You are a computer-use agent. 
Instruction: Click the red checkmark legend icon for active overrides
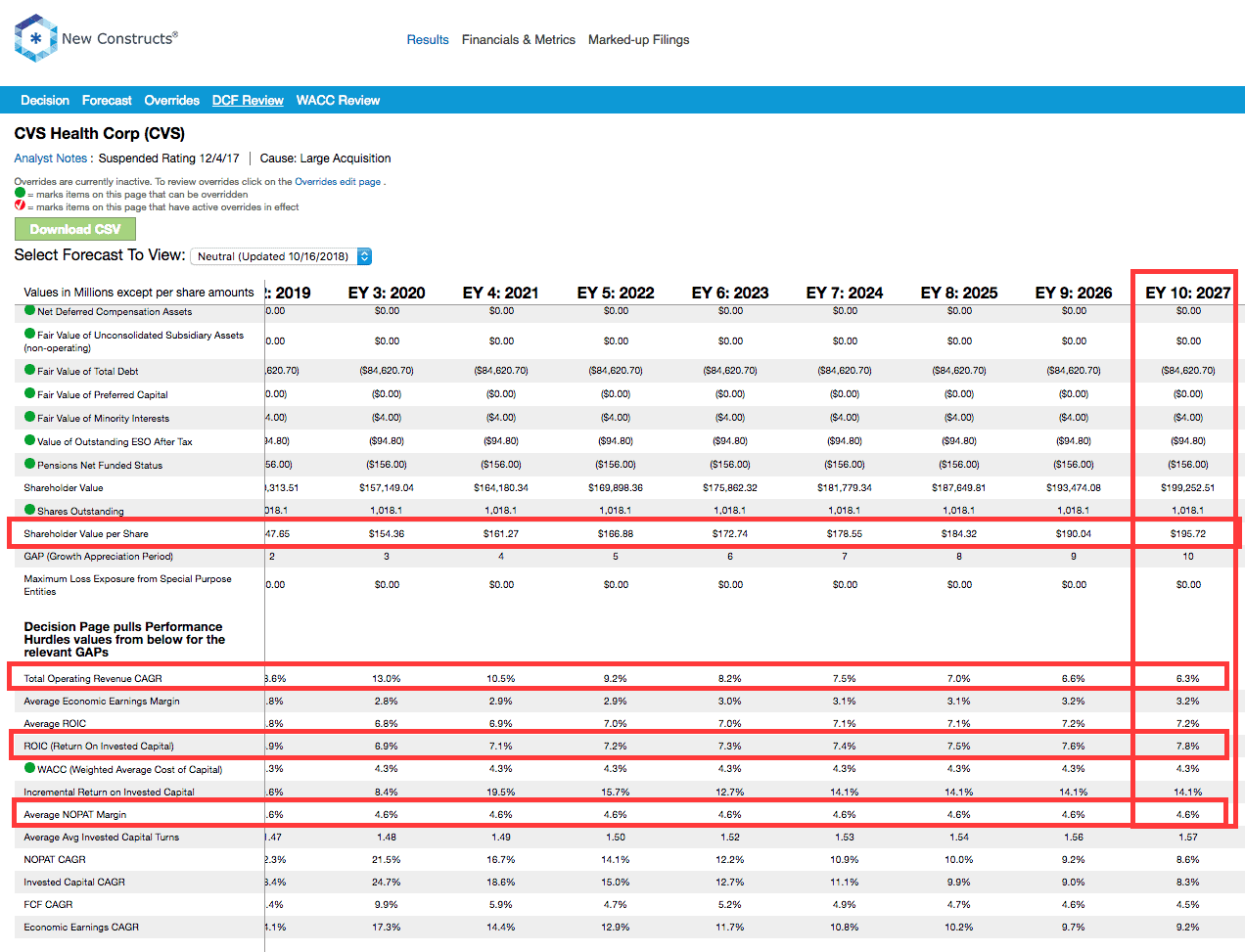point(20,205)
